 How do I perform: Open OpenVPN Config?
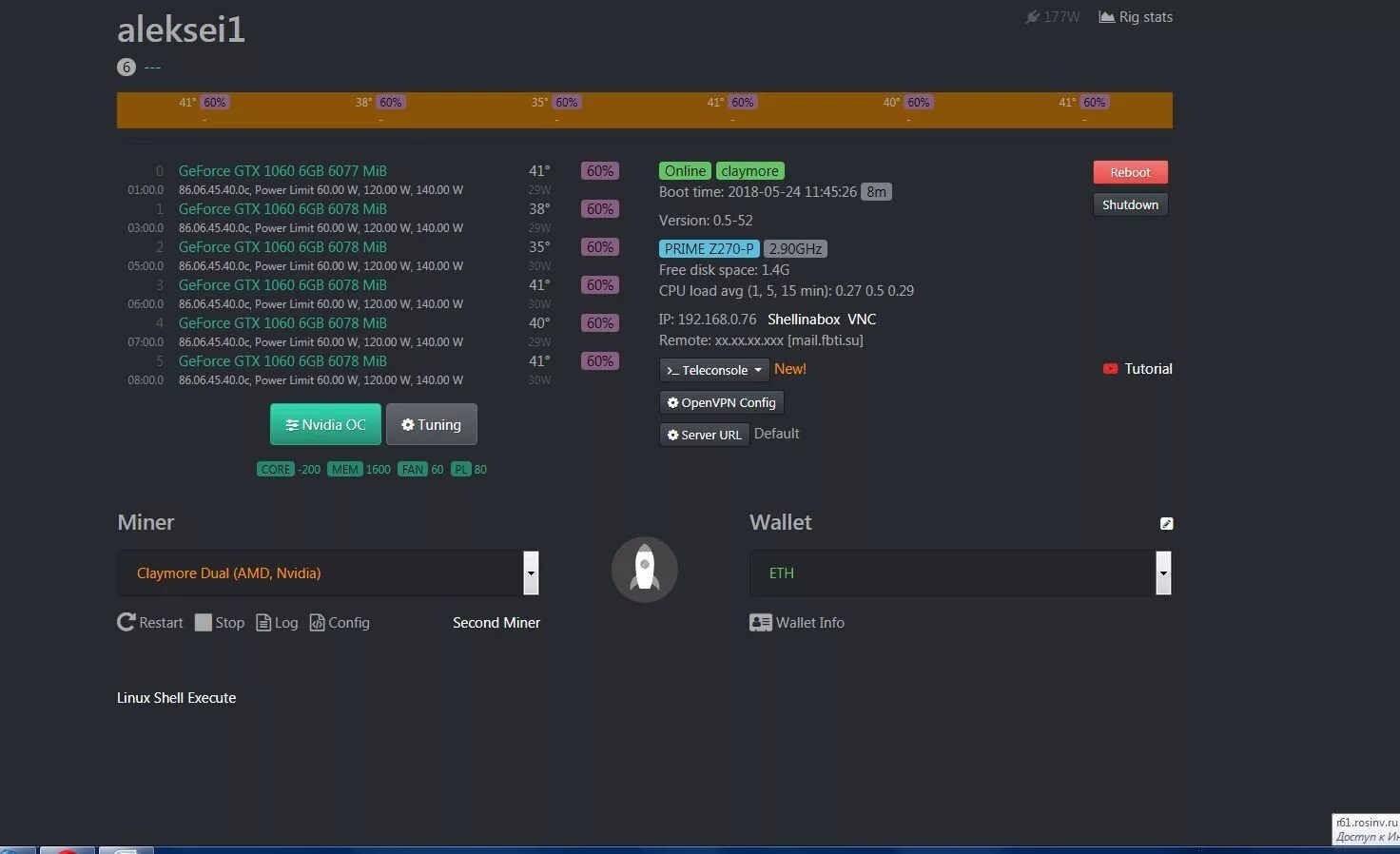(x=721, y=402)
